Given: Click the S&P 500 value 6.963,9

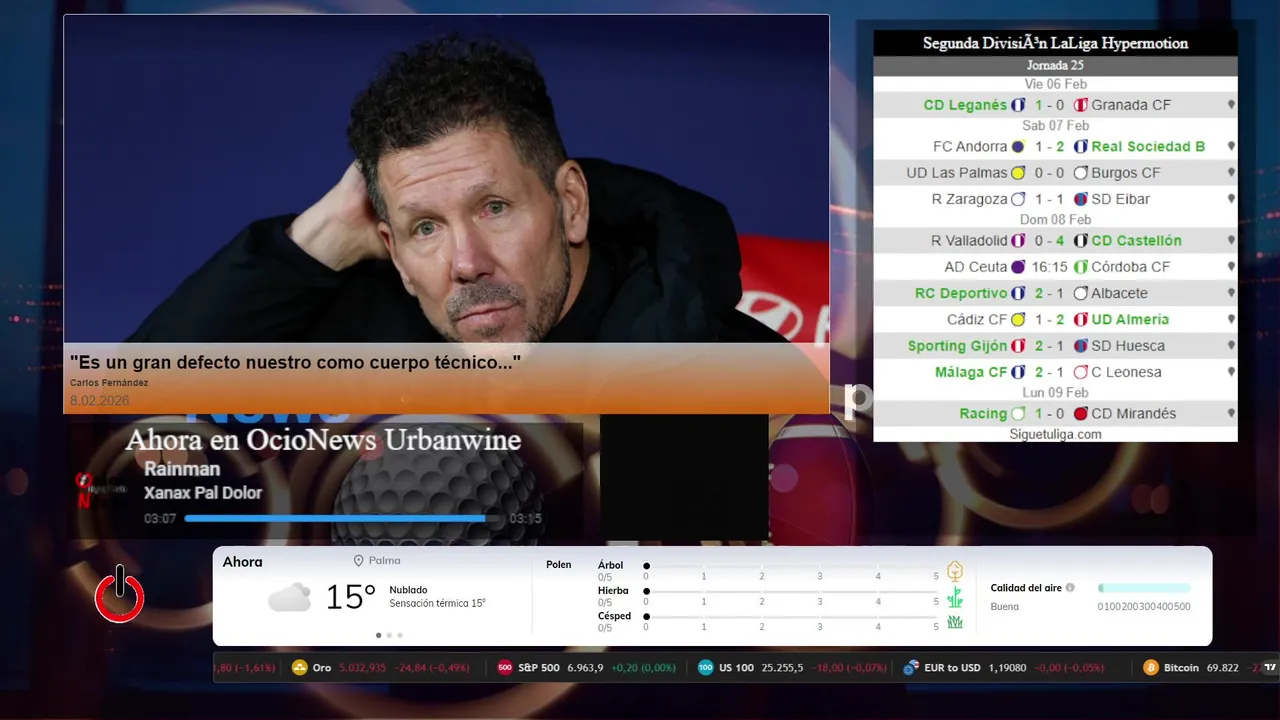Looking at the screenshot, I should click(585, 668).
